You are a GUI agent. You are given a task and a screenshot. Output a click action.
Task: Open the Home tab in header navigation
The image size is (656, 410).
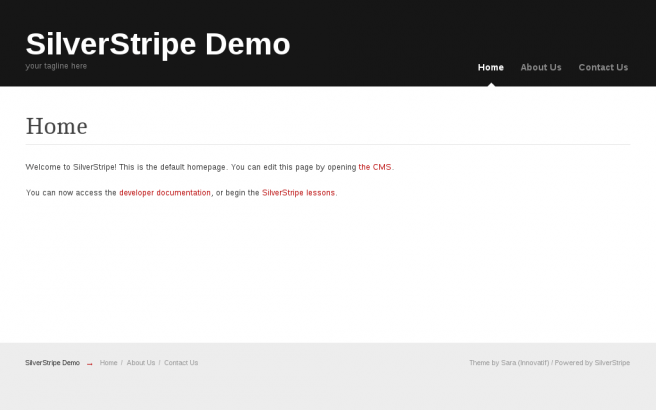(491, 67)
